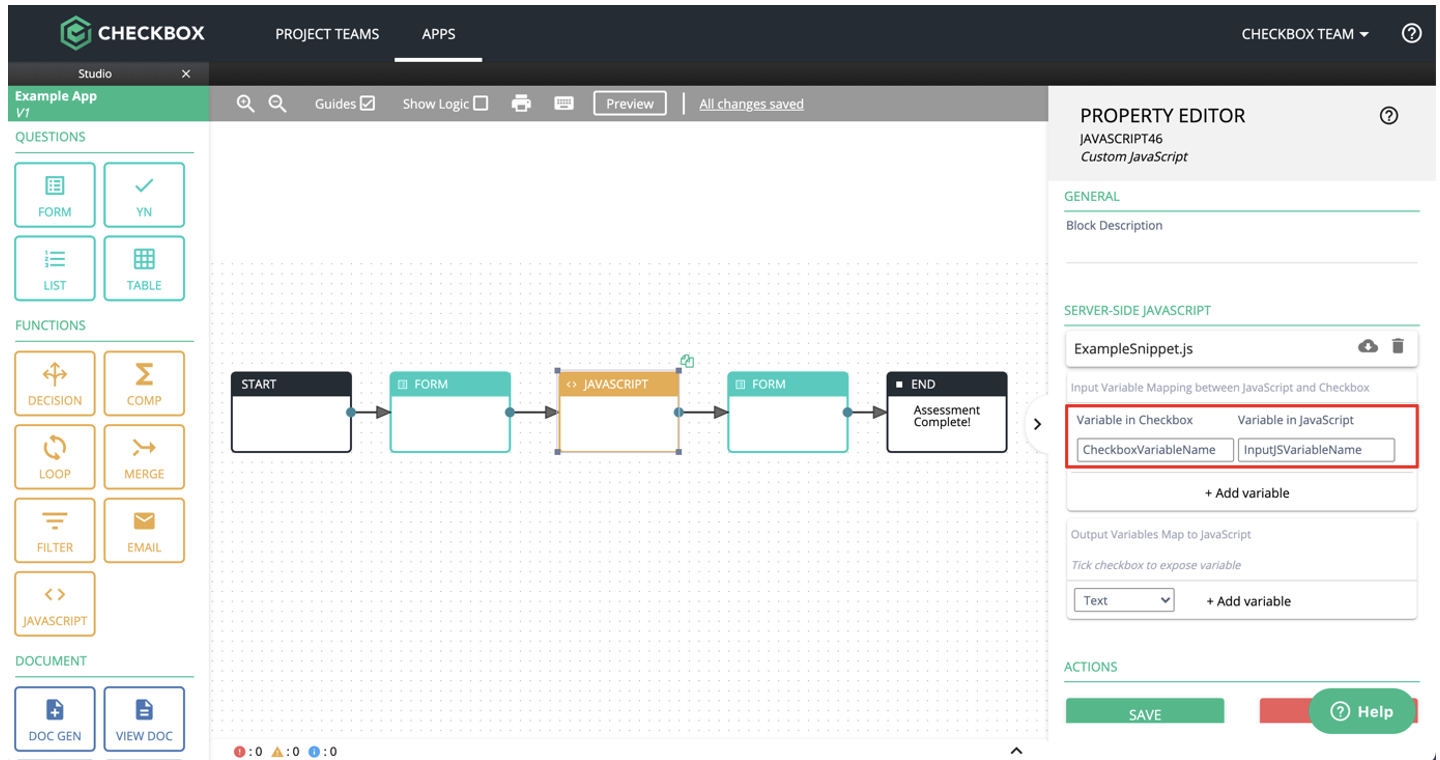
Task: Click the InputJSVariableName input field
Action: [x=1316, y=450]
